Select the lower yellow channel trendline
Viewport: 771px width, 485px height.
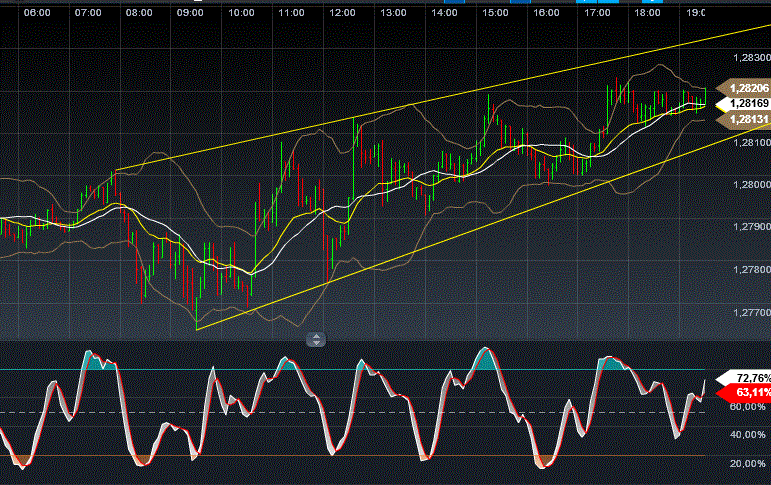pyautogui.click(x=482, y=227)
